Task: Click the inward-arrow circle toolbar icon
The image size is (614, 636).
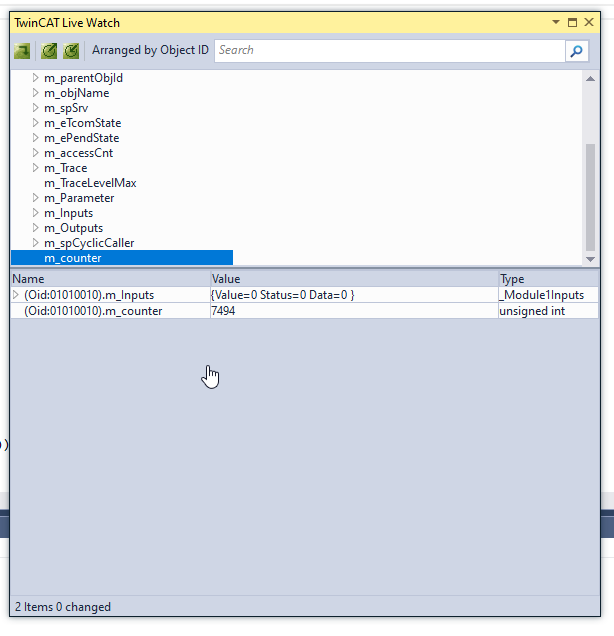Action: point(71,51)
